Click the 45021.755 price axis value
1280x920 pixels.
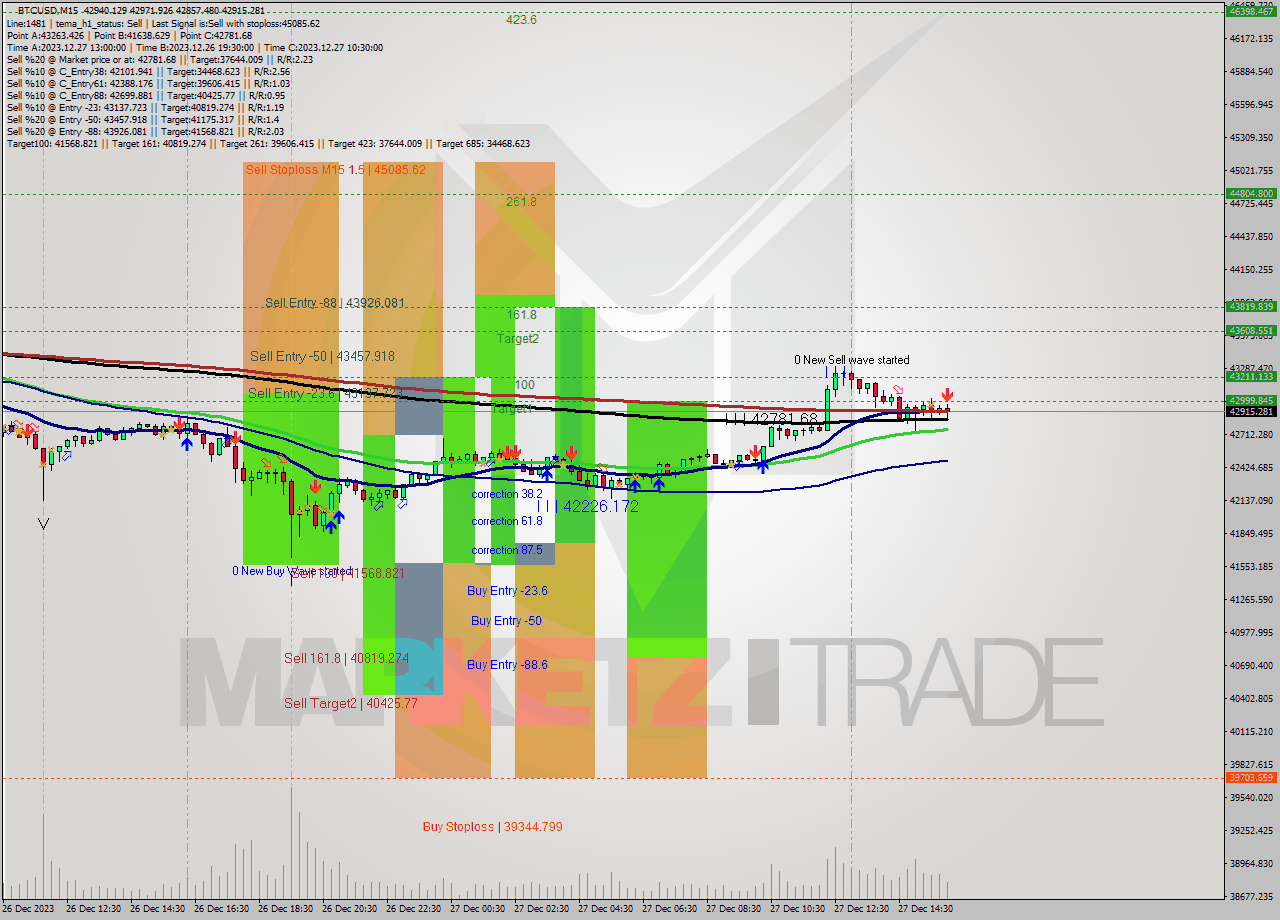pyautogui.click(x=1251, y=170)
